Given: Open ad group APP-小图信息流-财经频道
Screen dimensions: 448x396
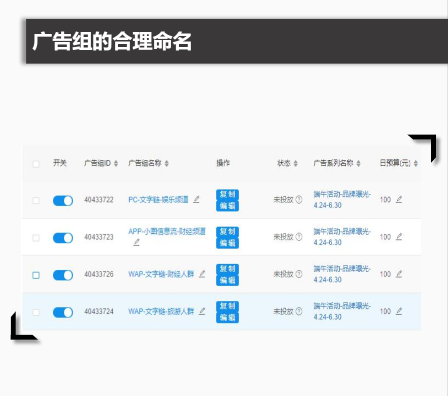Looking at the screenshot, I should point(167,231).
